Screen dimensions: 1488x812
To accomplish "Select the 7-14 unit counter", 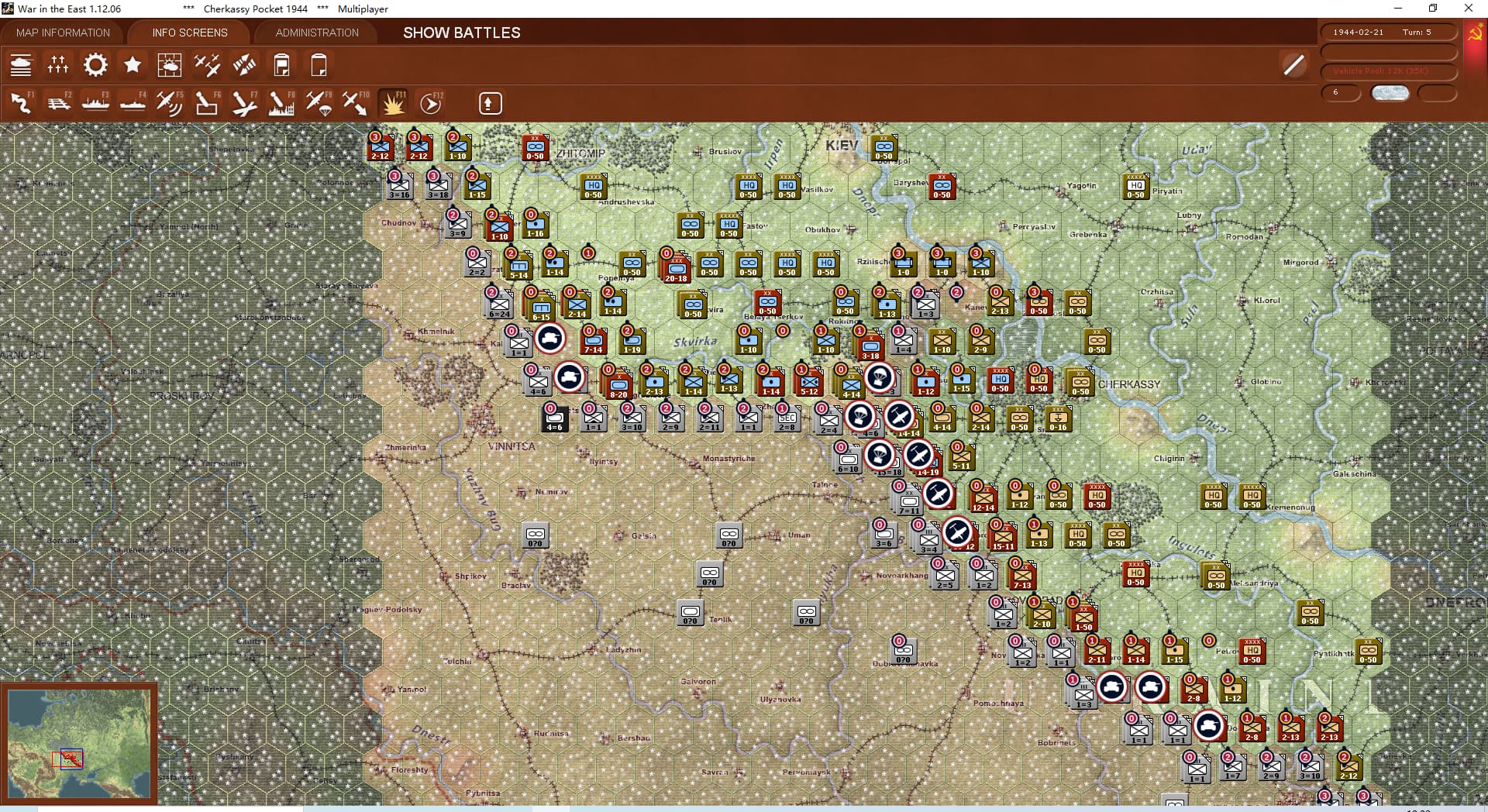I will coord(594,341).
